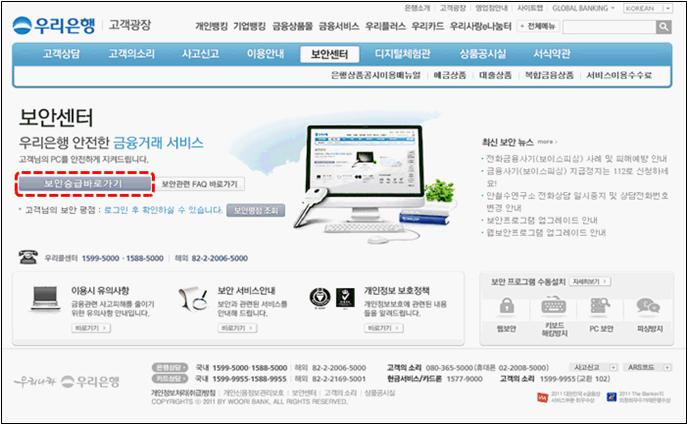This screenshot has width=687, height=424.
Task: Click the laptop icon for 이용시 유의사항
Action: click(x=45, y=298)
